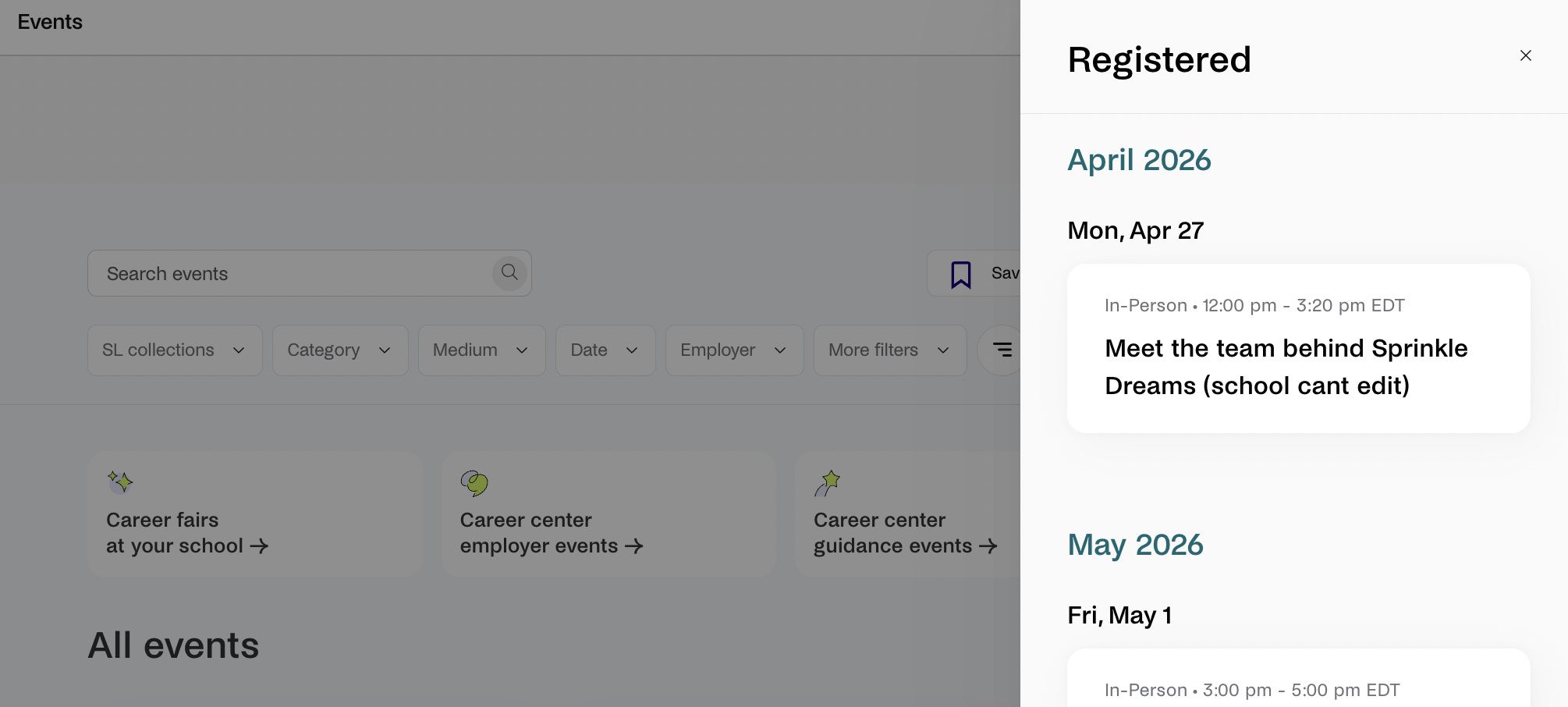Open the Date filter dropdown
Viewport: 1568px width, 707px height.
click(605, 350)
